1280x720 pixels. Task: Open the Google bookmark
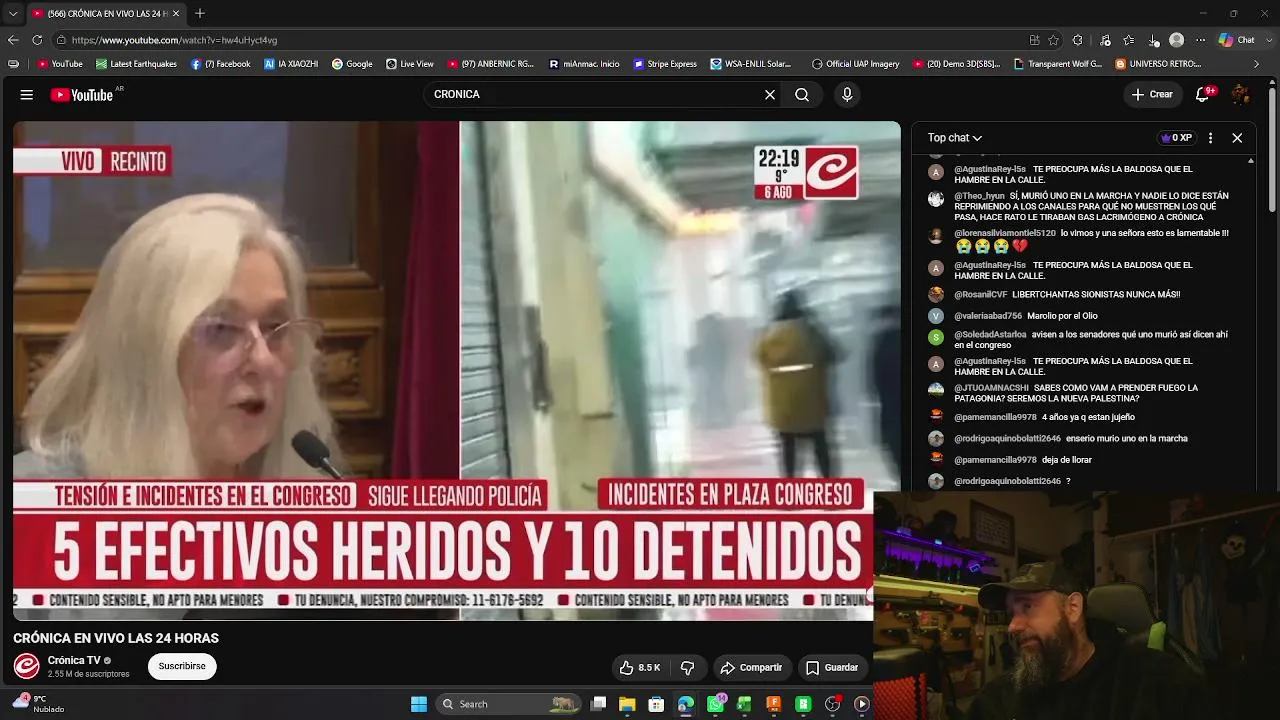(x=352, y=64)
